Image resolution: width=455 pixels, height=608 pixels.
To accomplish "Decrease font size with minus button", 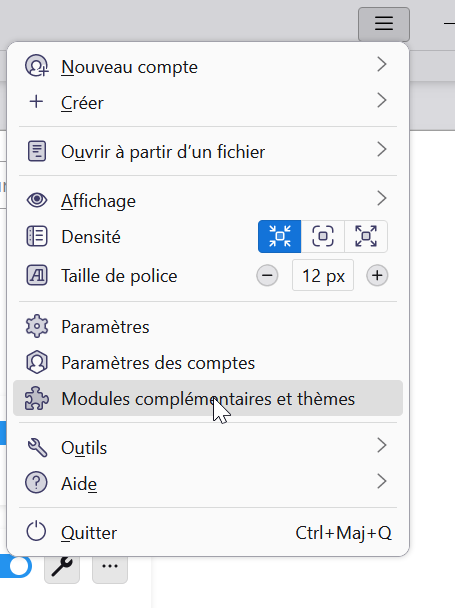I will [x=267, y=276].
